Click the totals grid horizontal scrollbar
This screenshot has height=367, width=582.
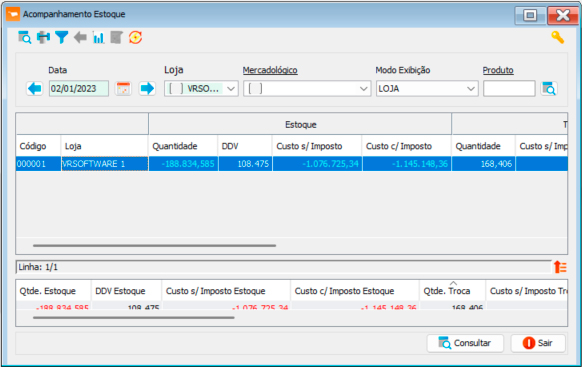pos(134,318)
